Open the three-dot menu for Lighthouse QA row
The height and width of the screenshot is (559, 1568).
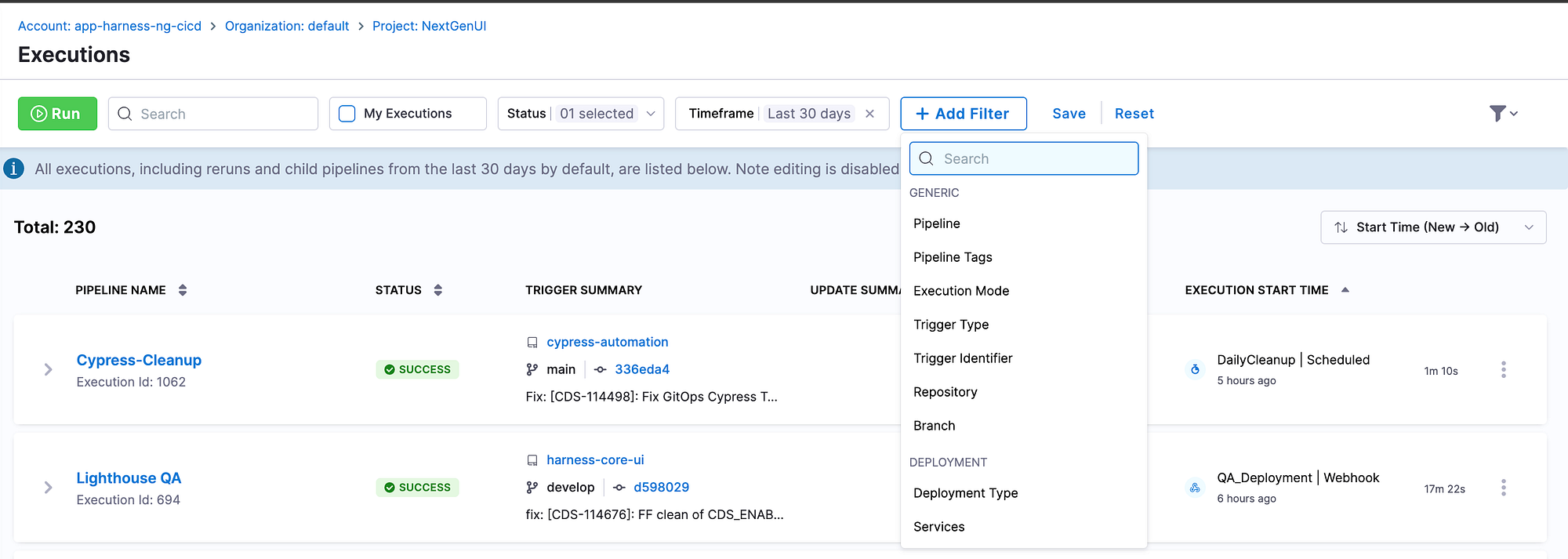1503,488
